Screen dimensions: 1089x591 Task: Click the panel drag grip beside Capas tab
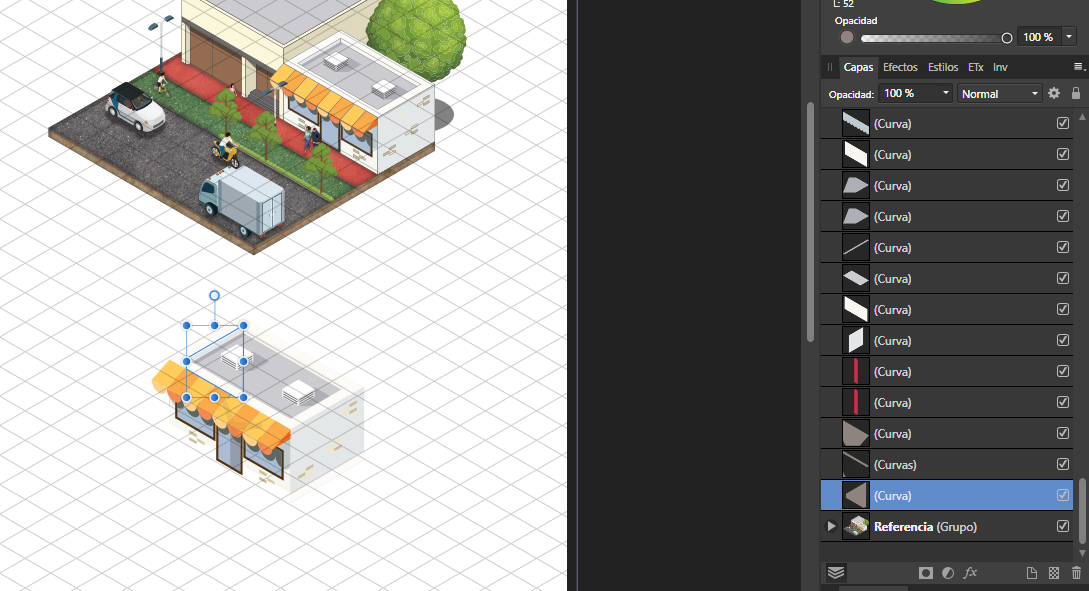click(830, 67)
